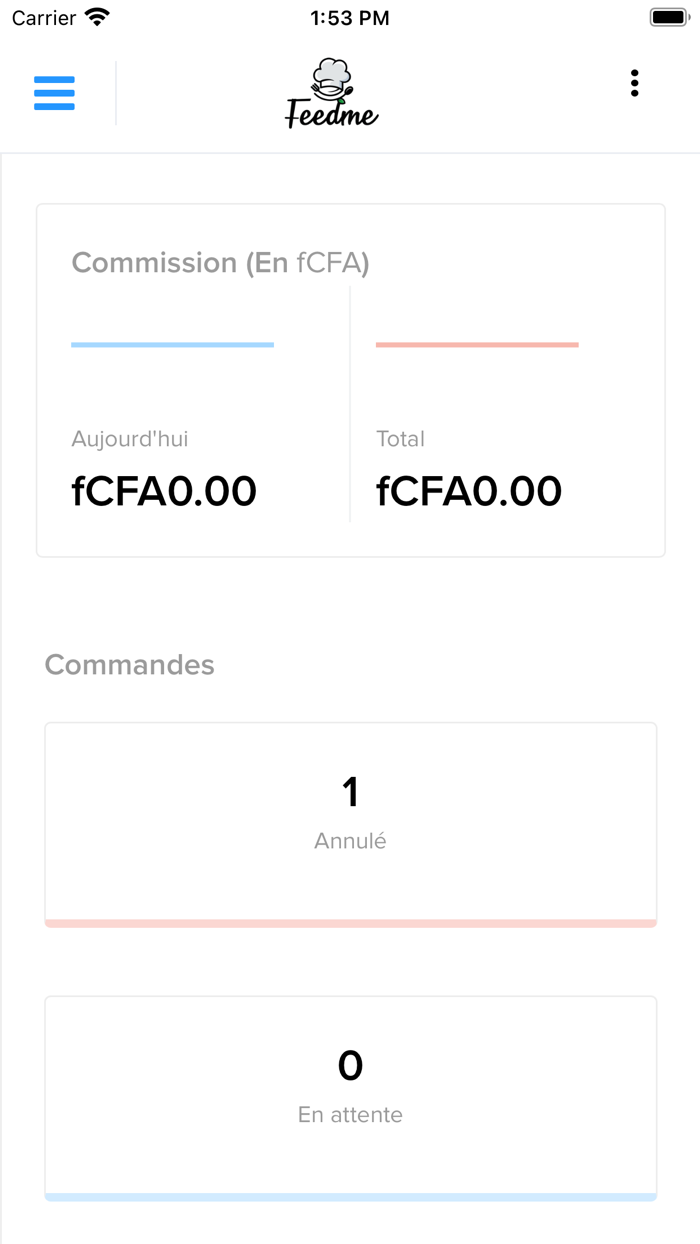
Task: Click the pink bar under Annulé card
Action: click(350, 923)
